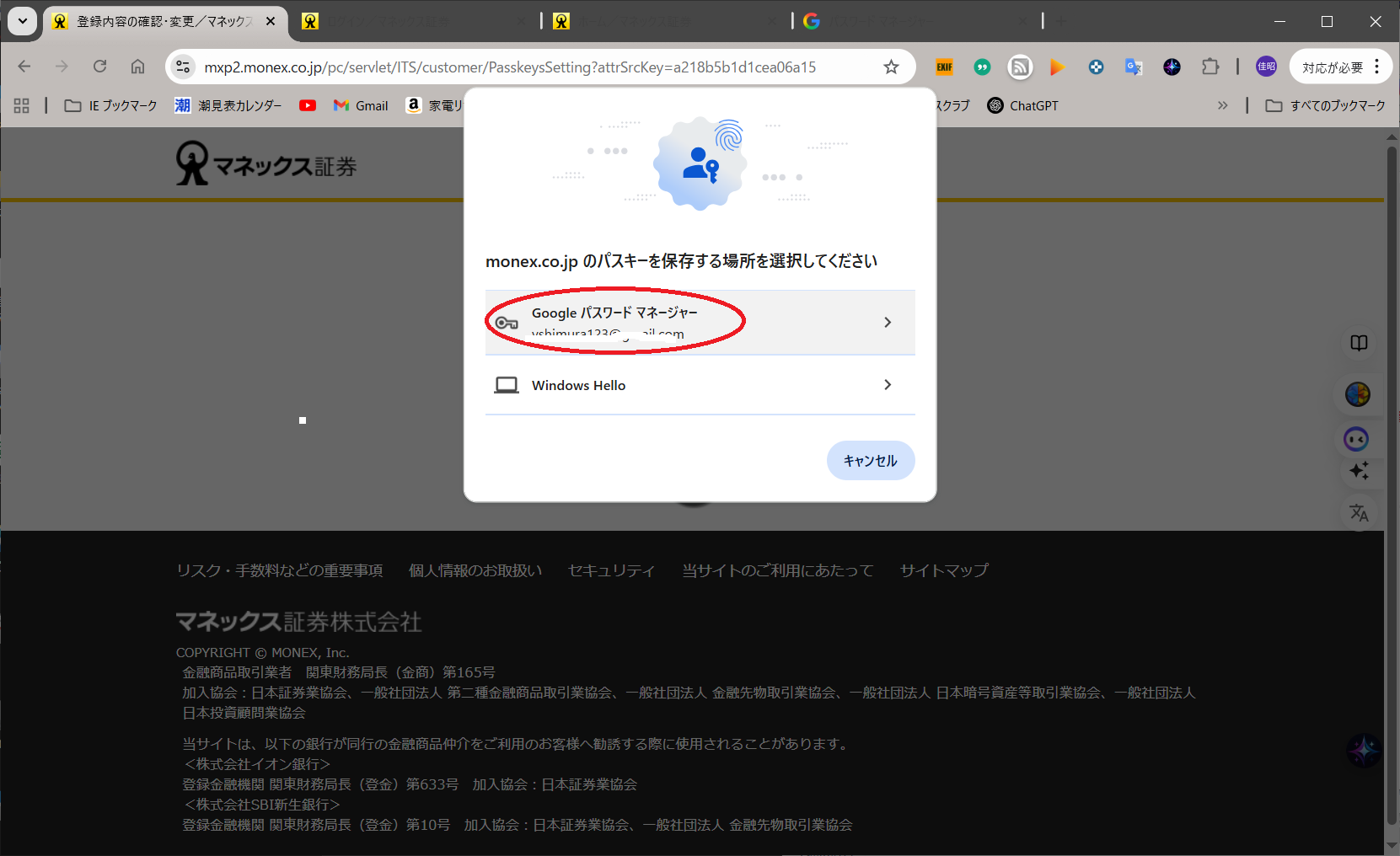1400x856 pixels.
Task: Open the ChatGPT bookmark
Action: tap(1022, 105)
